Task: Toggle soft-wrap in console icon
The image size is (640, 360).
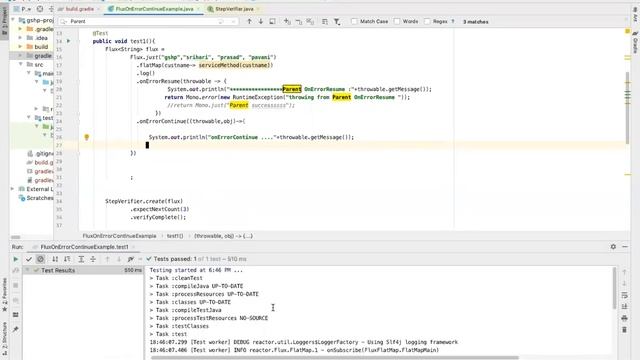Action: tap(624, 295)
